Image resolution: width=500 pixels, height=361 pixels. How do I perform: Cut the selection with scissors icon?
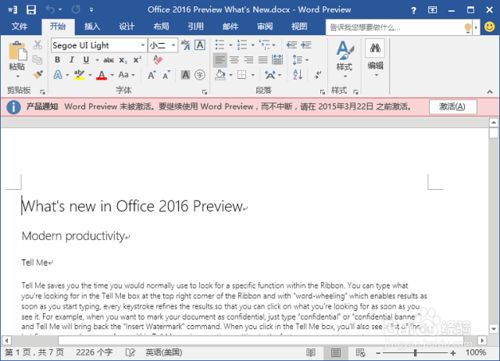coord(38,45)
